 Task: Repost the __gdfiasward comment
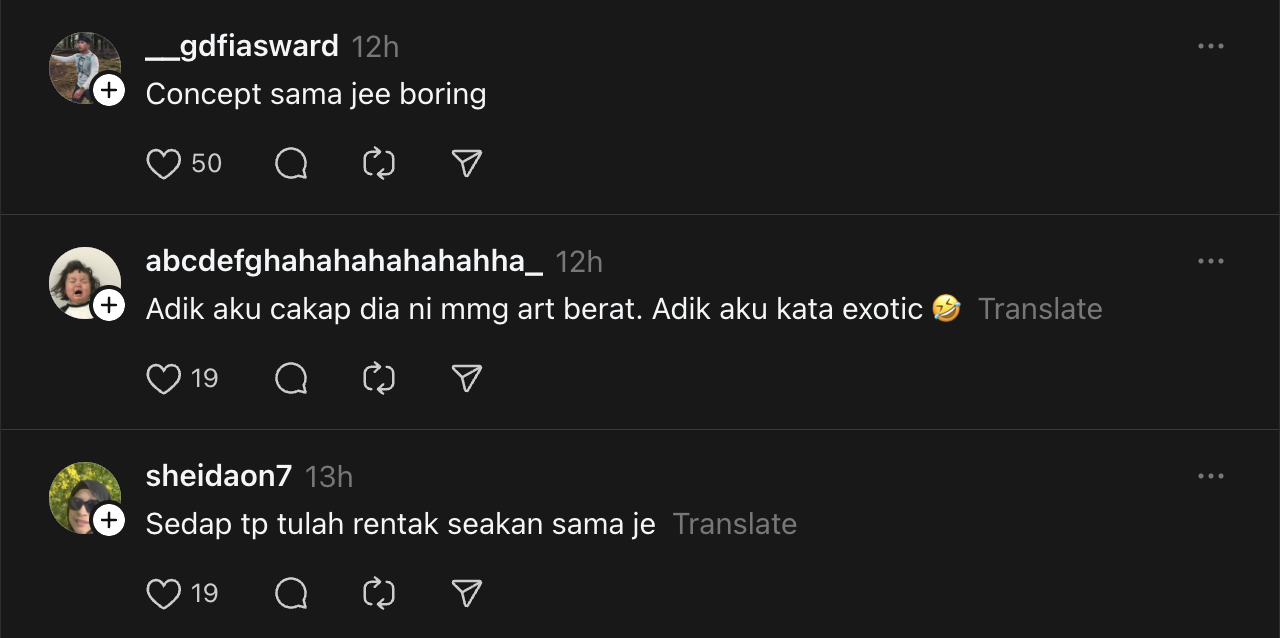tap(379, 164)
